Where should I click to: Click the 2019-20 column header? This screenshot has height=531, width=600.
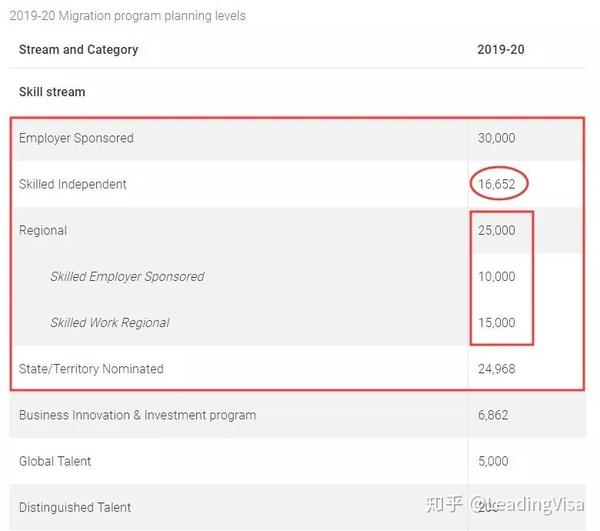coord(501,50)
